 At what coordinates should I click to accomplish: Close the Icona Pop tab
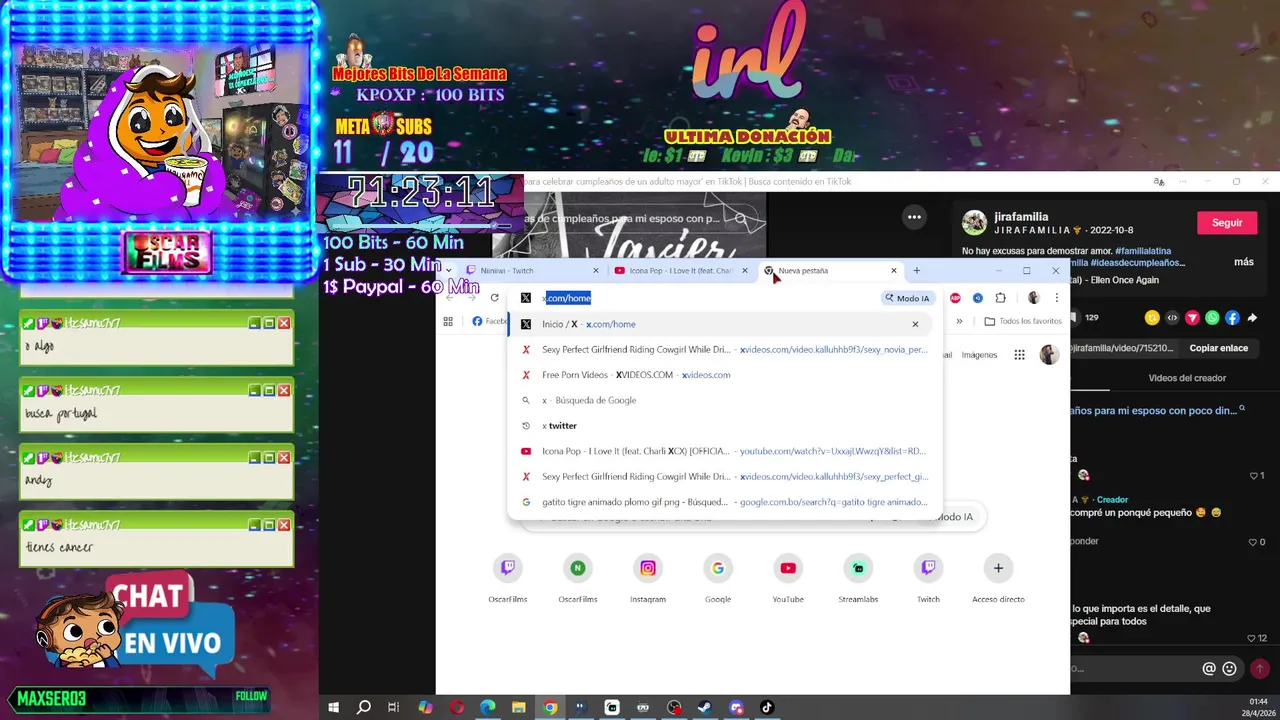tap(744, 270)
